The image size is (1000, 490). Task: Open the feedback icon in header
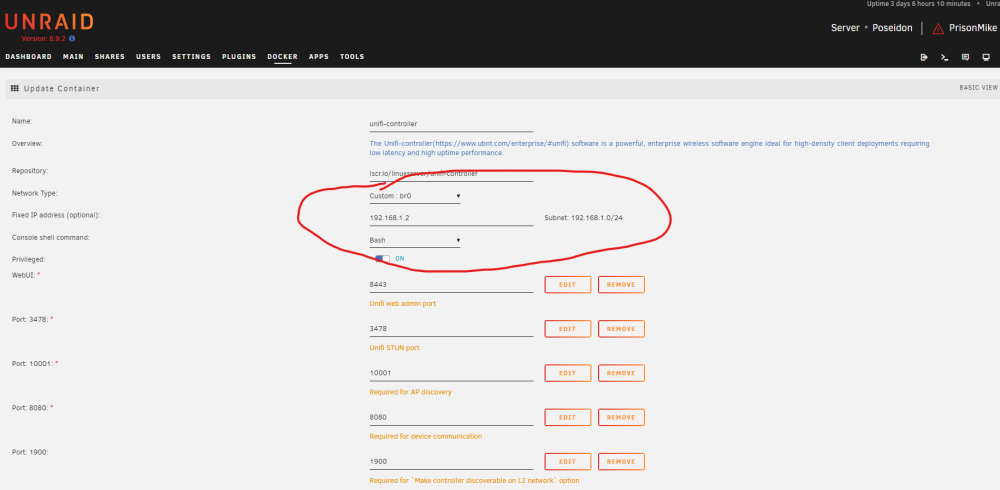pos(966,57)
